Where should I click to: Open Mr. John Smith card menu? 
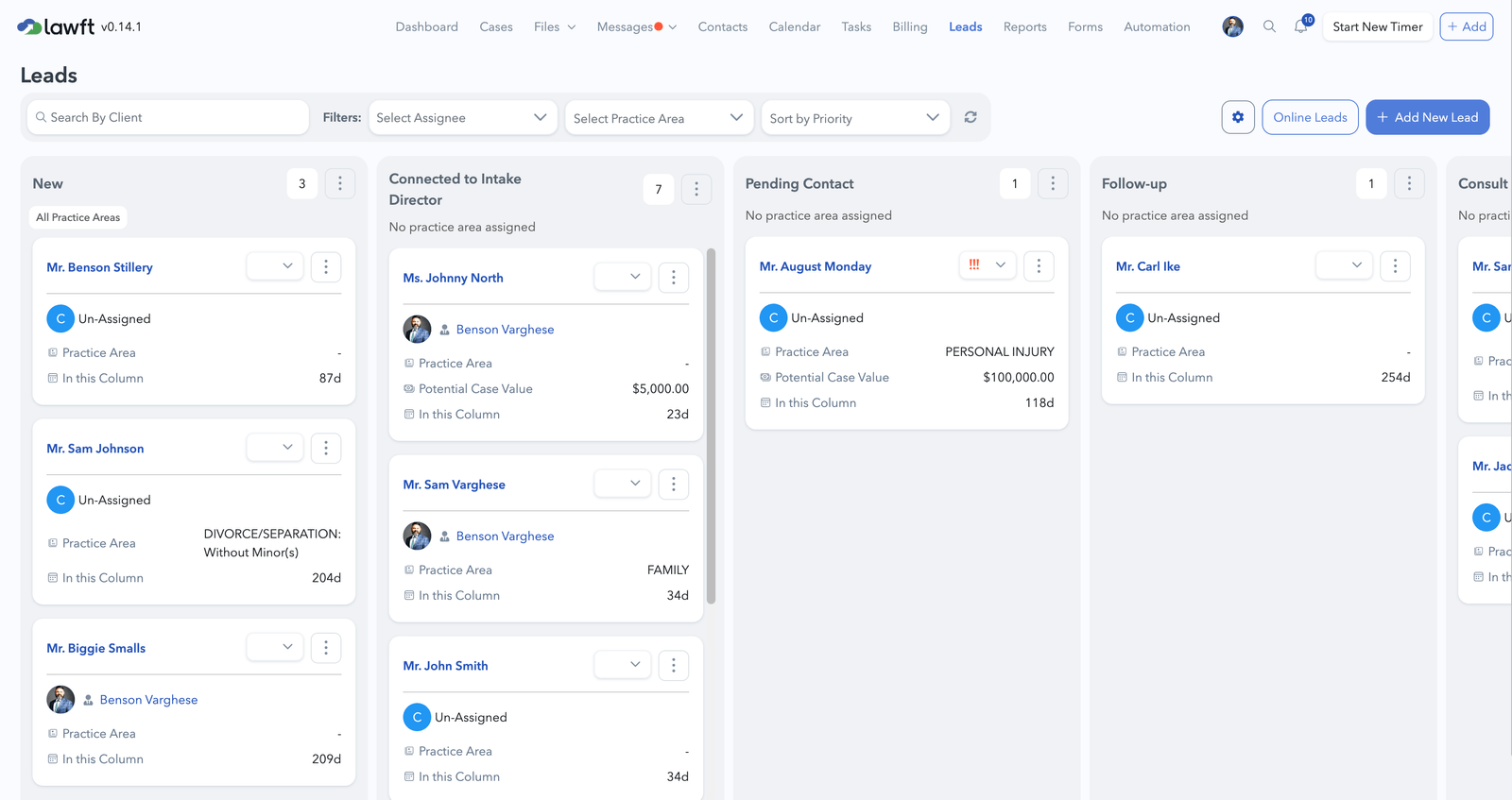(x=674, y=666)
